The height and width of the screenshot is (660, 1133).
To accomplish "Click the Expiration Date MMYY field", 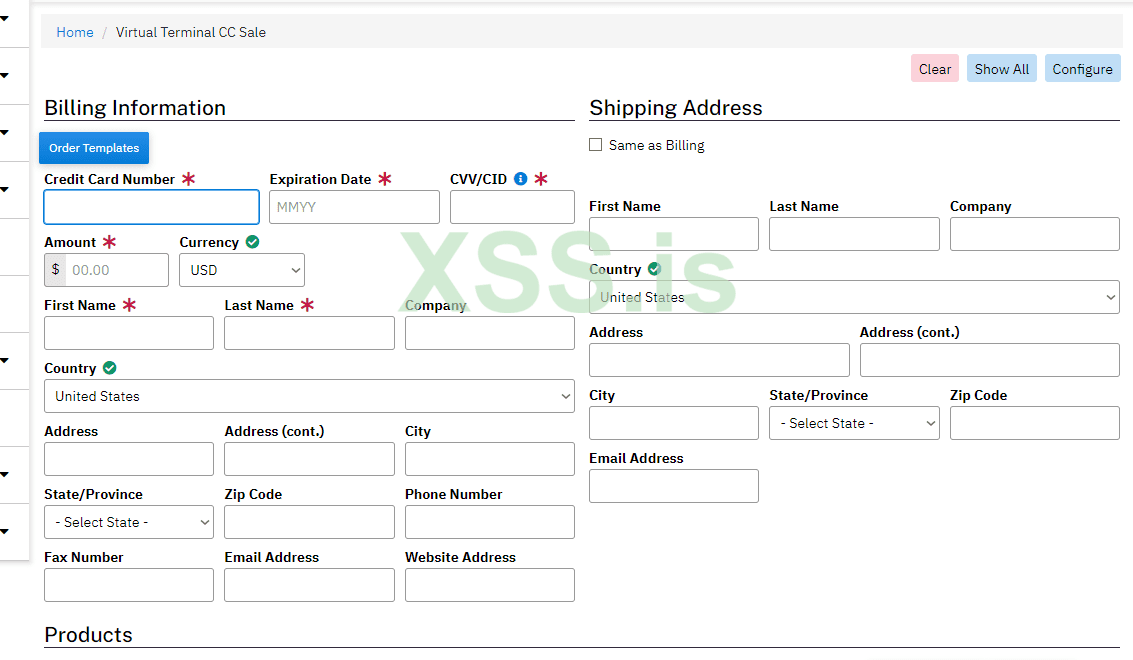I will pyautogui.click(x=354, y=207).
